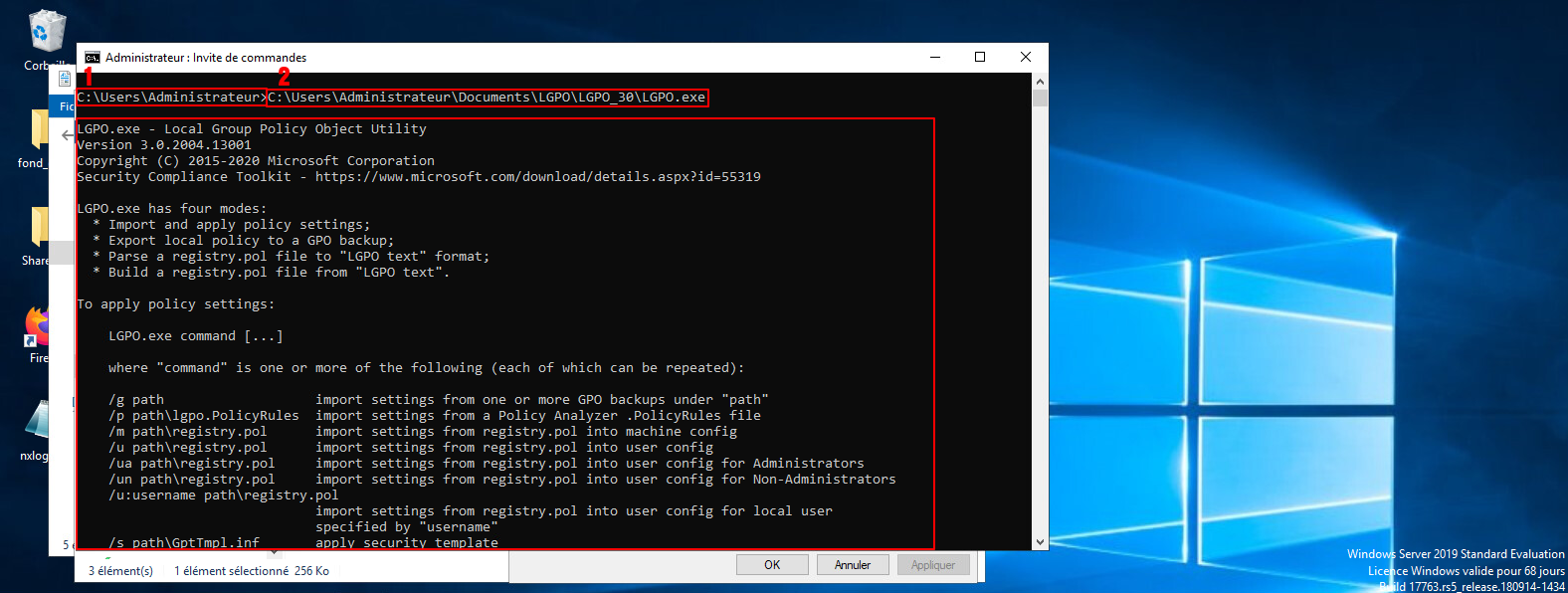1568x593 pixels.
Task: Click the title text 'Administrateur : Invite de commandes'
Action: point(206,58)
